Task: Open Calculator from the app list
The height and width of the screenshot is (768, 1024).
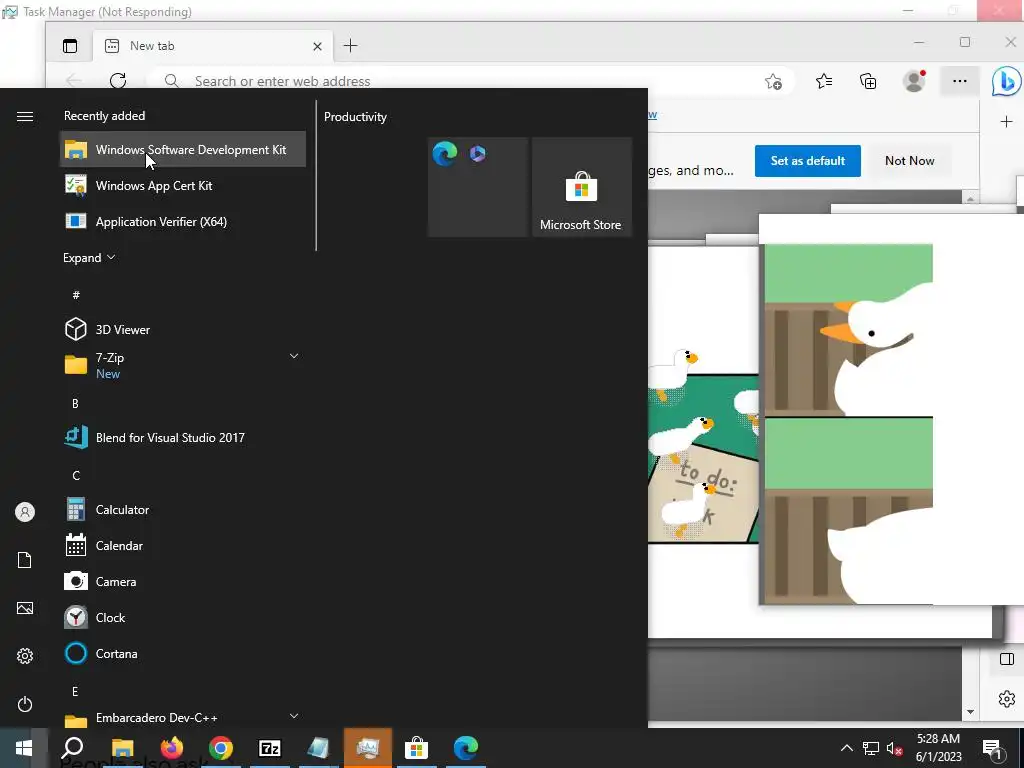Action: (183, 509)
